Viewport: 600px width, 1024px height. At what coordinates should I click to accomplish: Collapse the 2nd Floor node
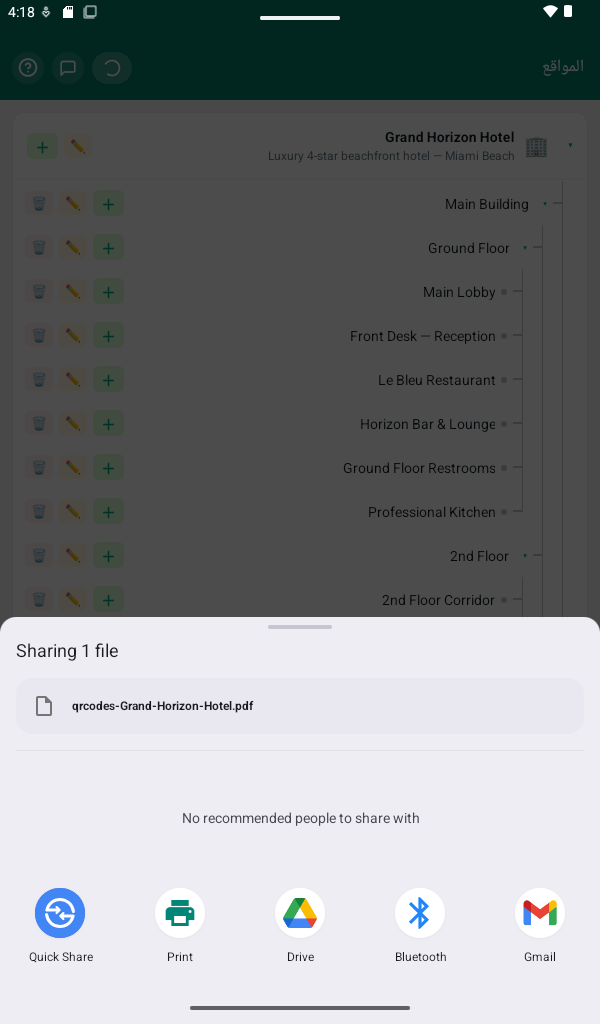pos(525,556)
